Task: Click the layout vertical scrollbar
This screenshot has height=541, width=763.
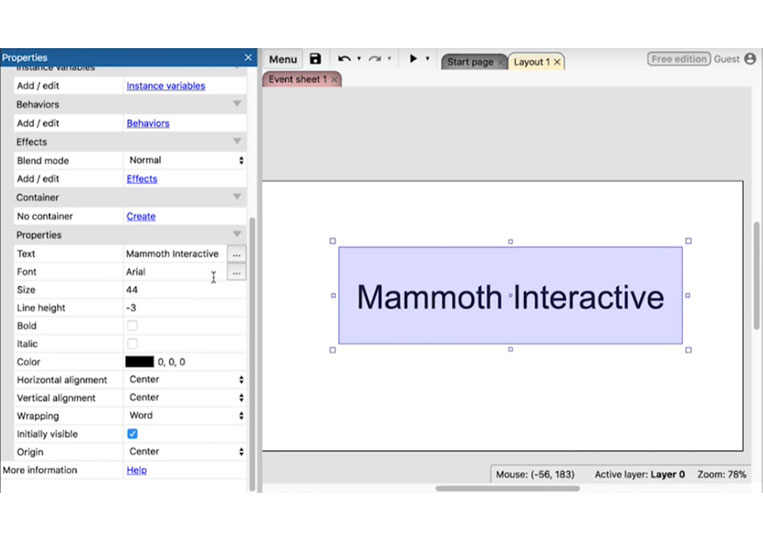Action: pyautogui.click(x=757, y=275)
